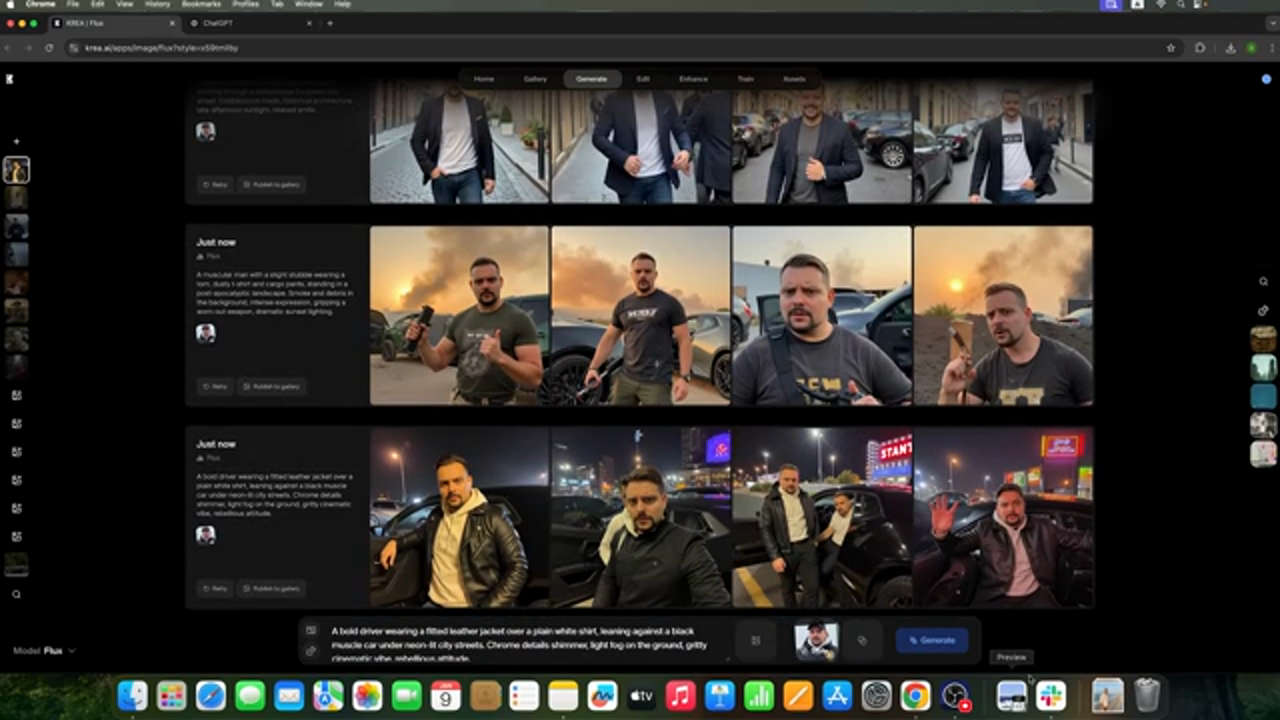Open the Bookmarks menu in menu bar
The width and height of the screenshot is (1280, 720).
(x=200, y=5)
